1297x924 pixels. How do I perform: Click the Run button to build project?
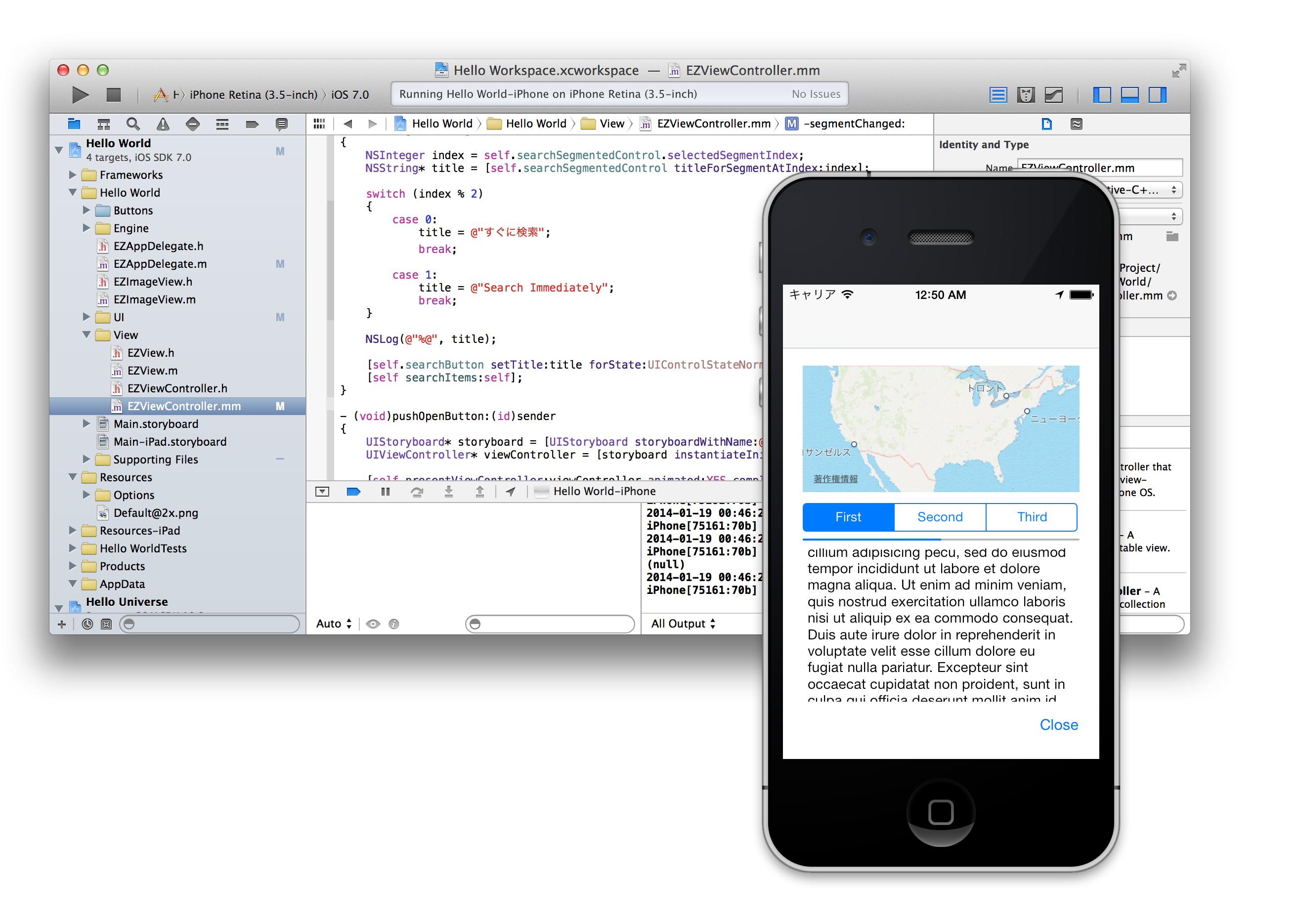click(80, 94)
